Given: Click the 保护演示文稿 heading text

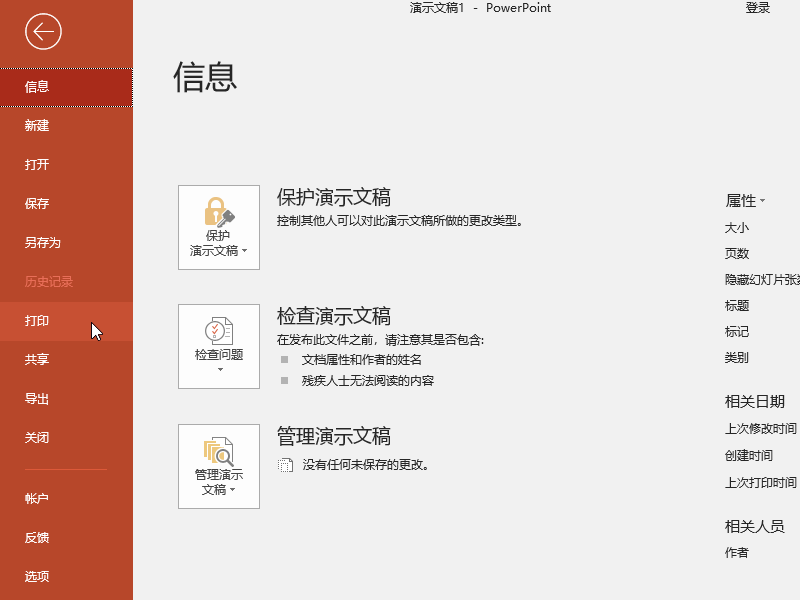Looking at the screenshot, I should pos(334,197).
